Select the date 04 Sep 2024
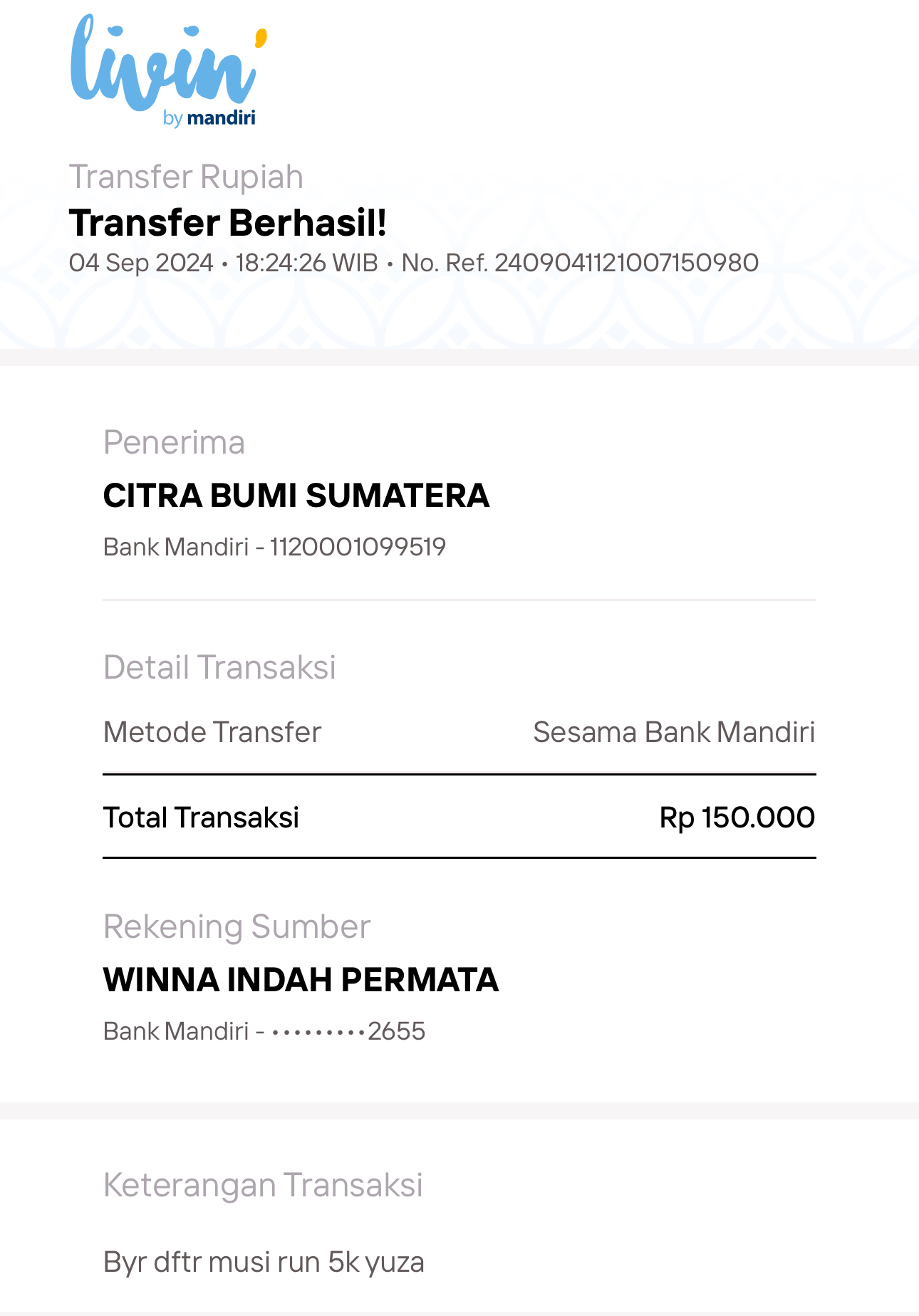919x1316 pixels. (x=141, y=263)
